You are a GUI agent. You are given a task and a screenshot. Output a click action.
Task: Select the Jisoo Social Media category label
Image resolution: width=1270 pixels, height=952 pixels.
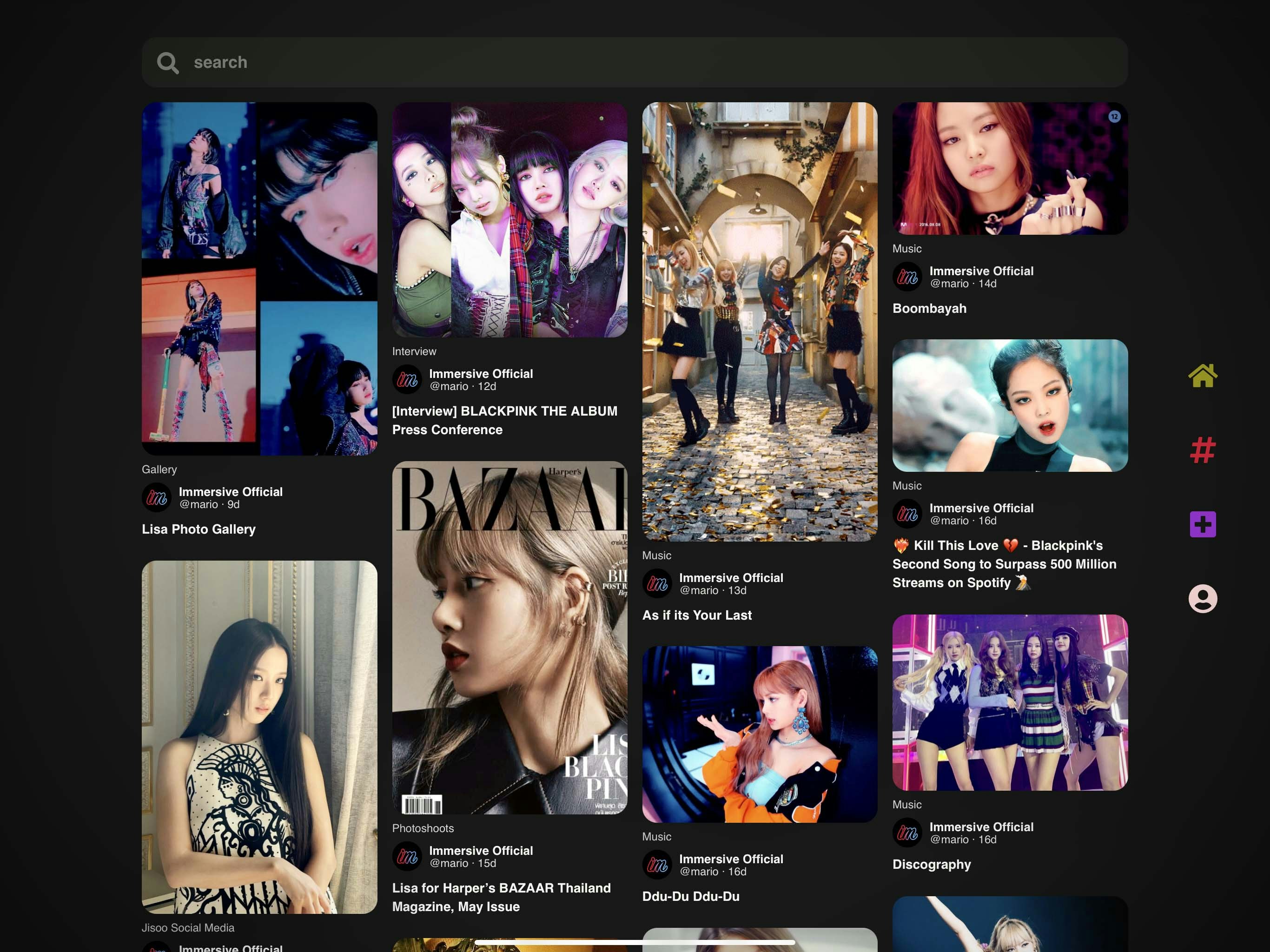point(188,927)
